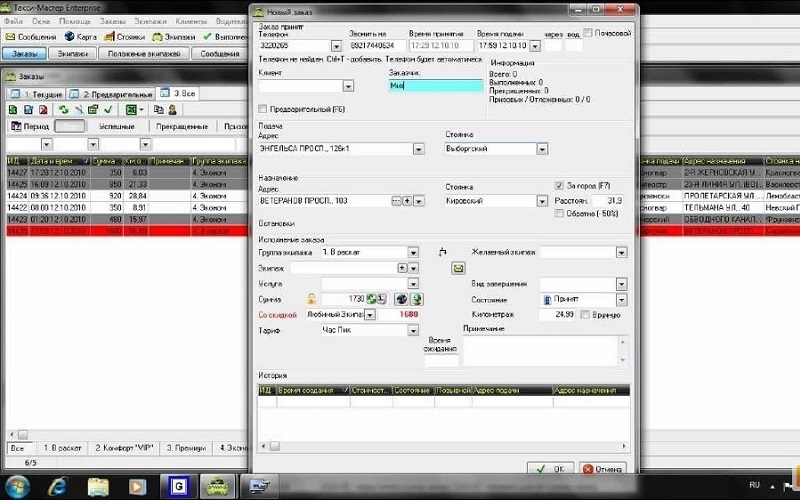This screenshot has height=500, width=800.
Task: Toggle the Почасовой checkbox
Action: click(x=588, y=33)
